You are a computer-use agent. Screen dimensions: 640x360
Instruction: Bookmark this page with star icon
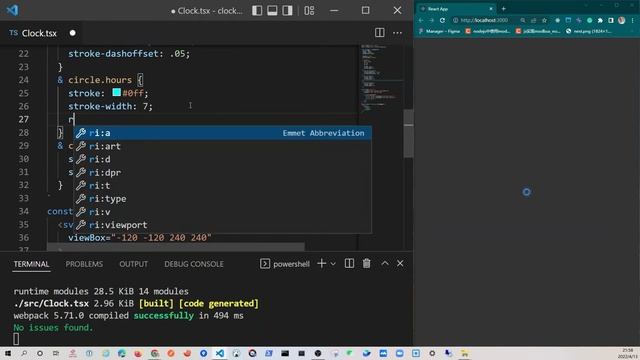(544, 20)
